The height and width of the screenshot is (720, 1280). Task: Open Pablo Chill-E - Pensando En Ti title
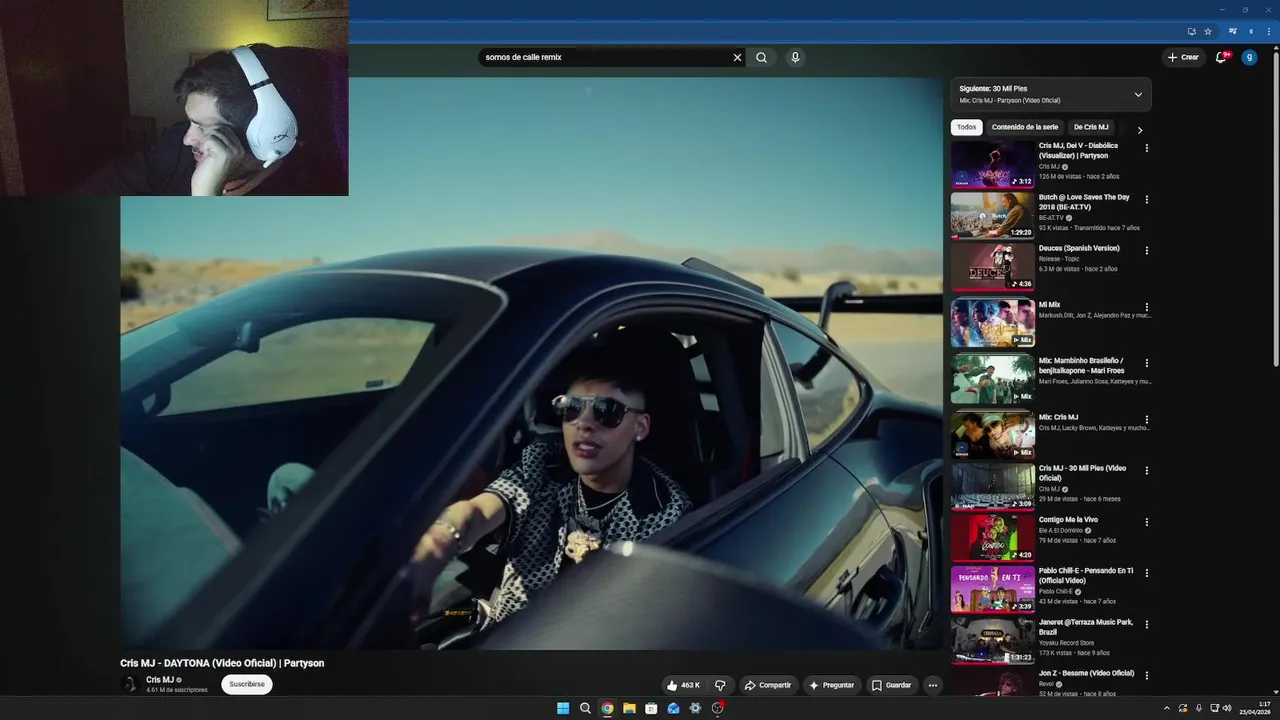click(x=1086, y=575)
